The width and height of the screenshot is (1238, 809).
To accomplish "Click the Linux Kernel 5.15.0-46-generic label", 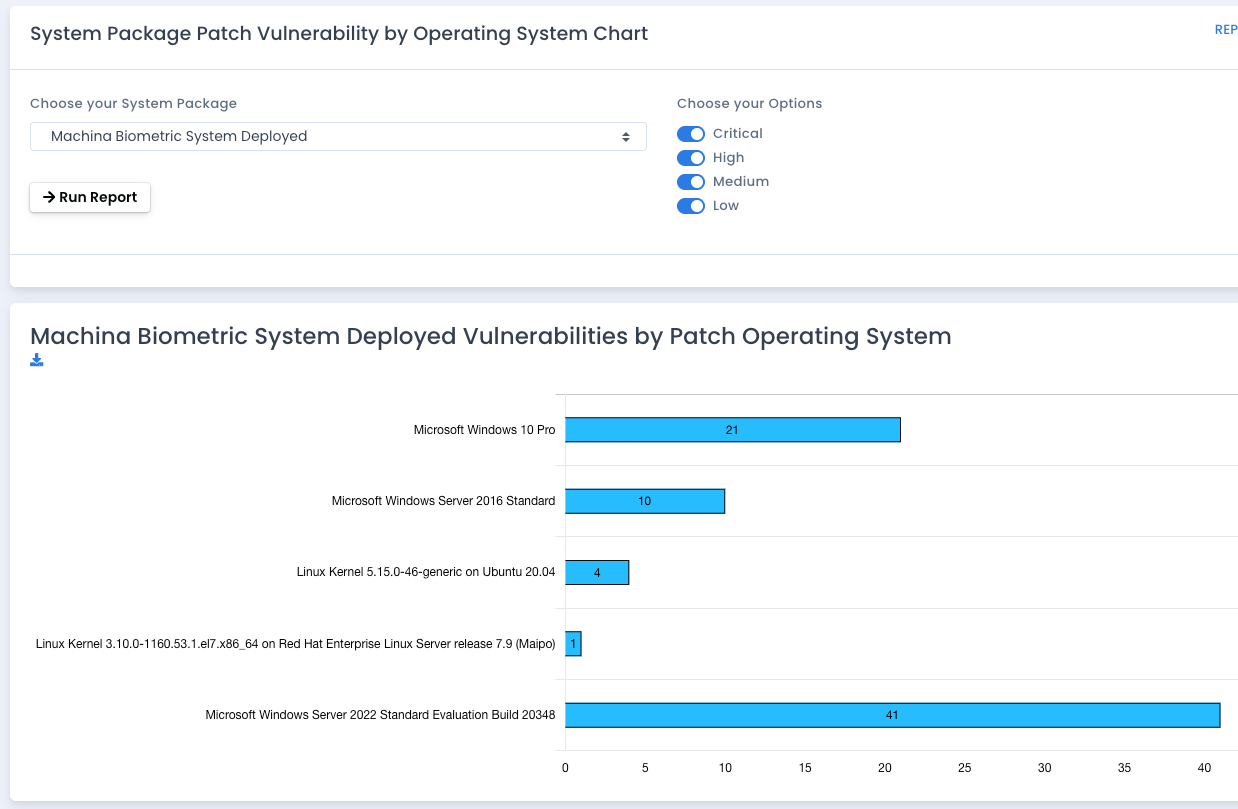I will pyautogui.click(x=426, y=573).
